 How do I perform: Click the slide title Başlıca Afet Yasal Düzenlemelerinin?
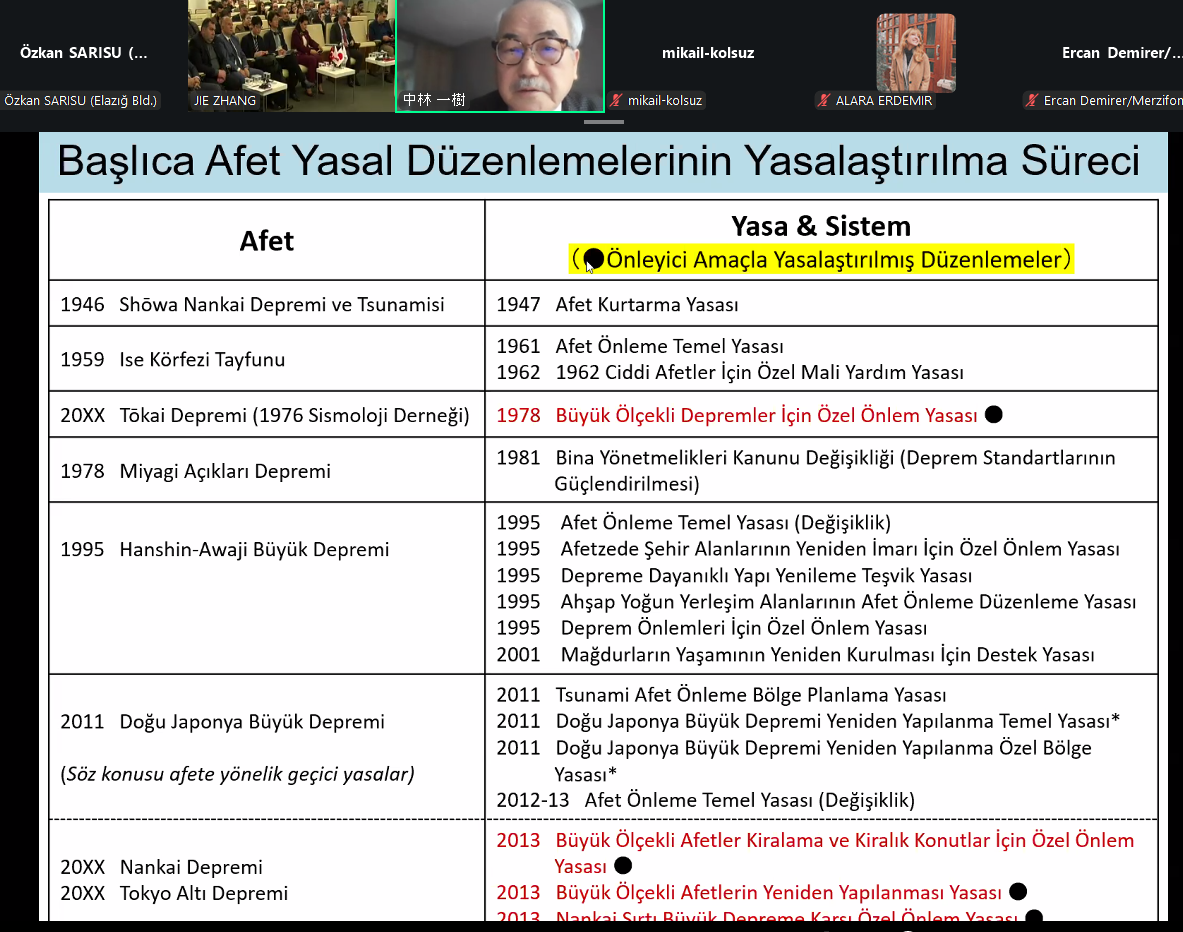coord(598,161)
